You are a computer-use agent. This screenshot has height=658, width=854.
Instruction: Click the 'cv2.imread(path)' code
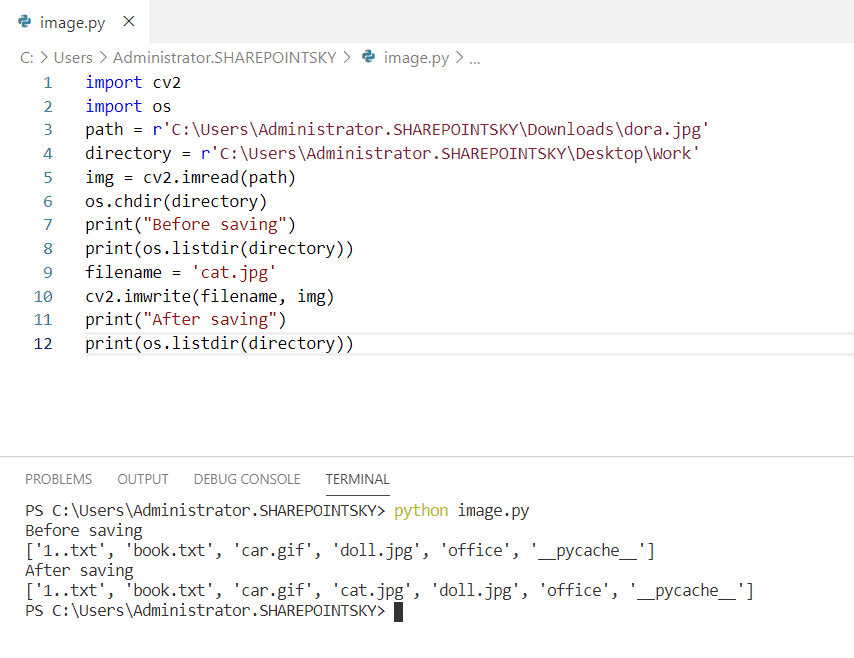219,178
